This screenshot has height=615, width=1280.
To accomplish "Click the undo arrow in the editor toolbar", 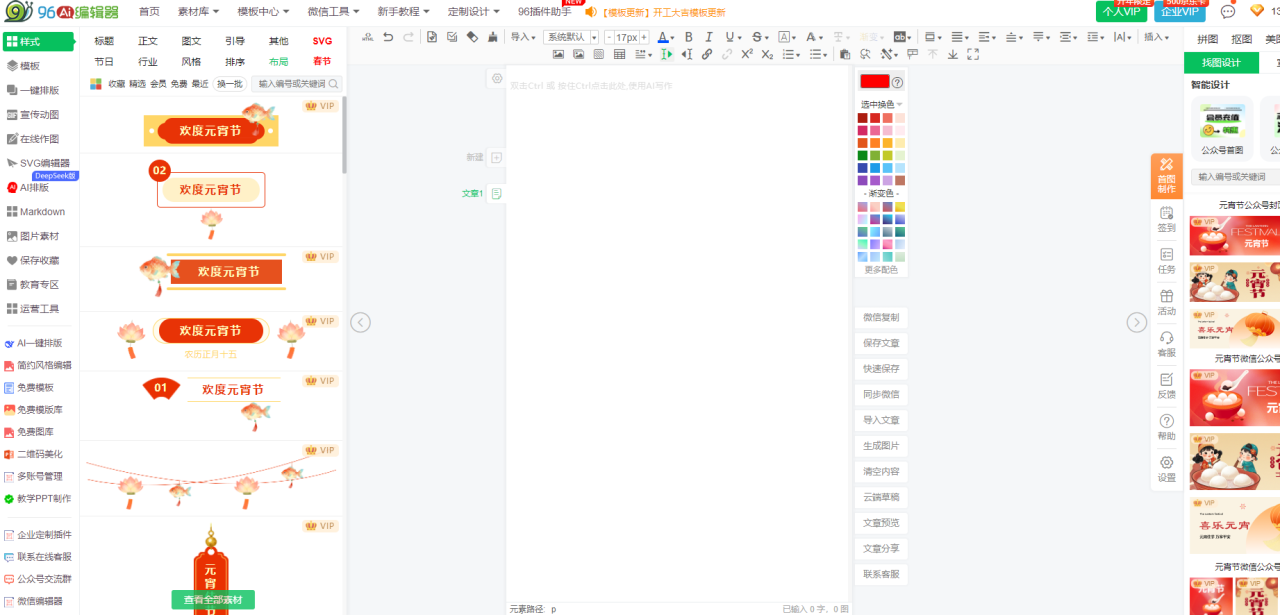I will tap(388, 37).
